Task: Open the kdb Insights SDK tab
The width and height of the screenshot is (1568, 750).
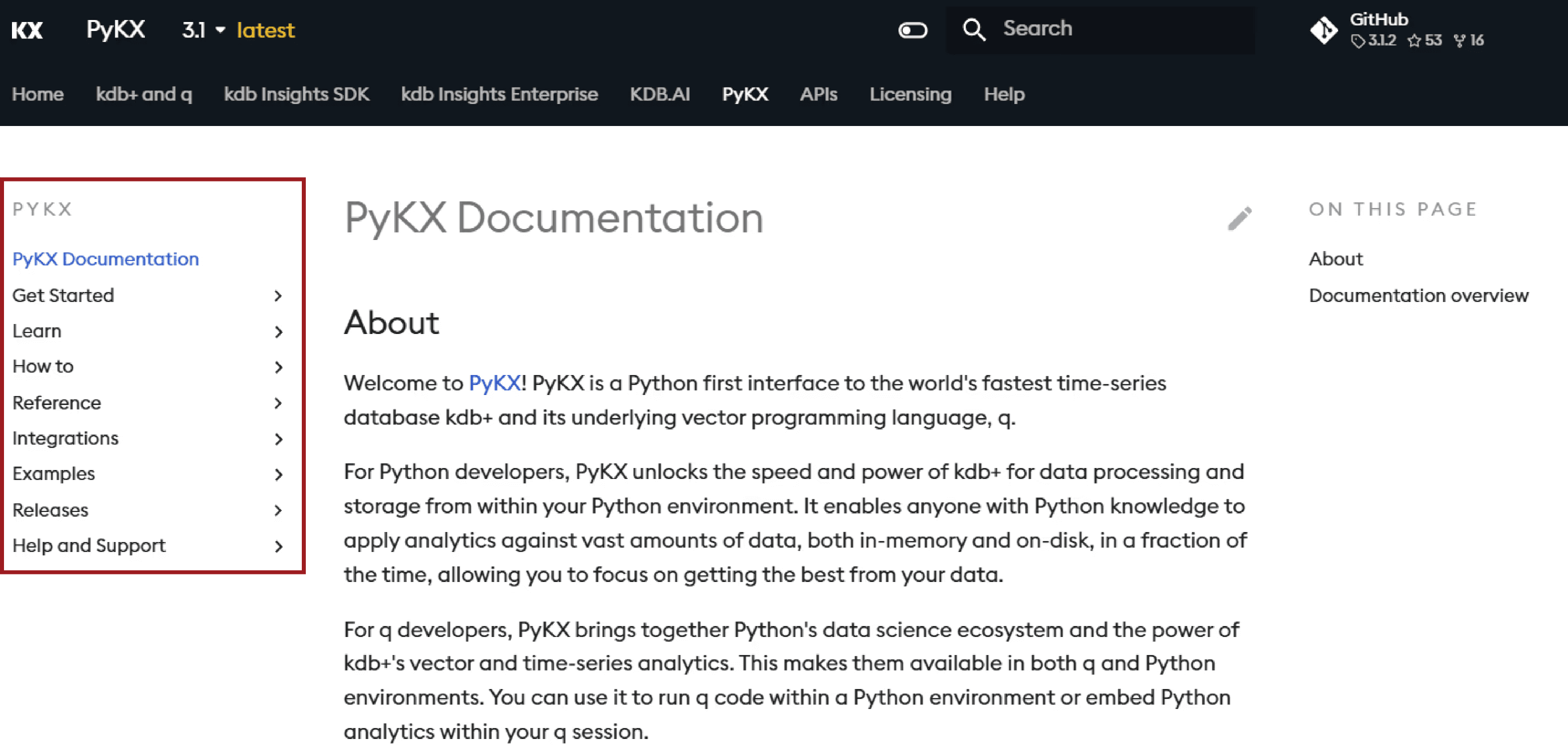Action: (296, 94)
